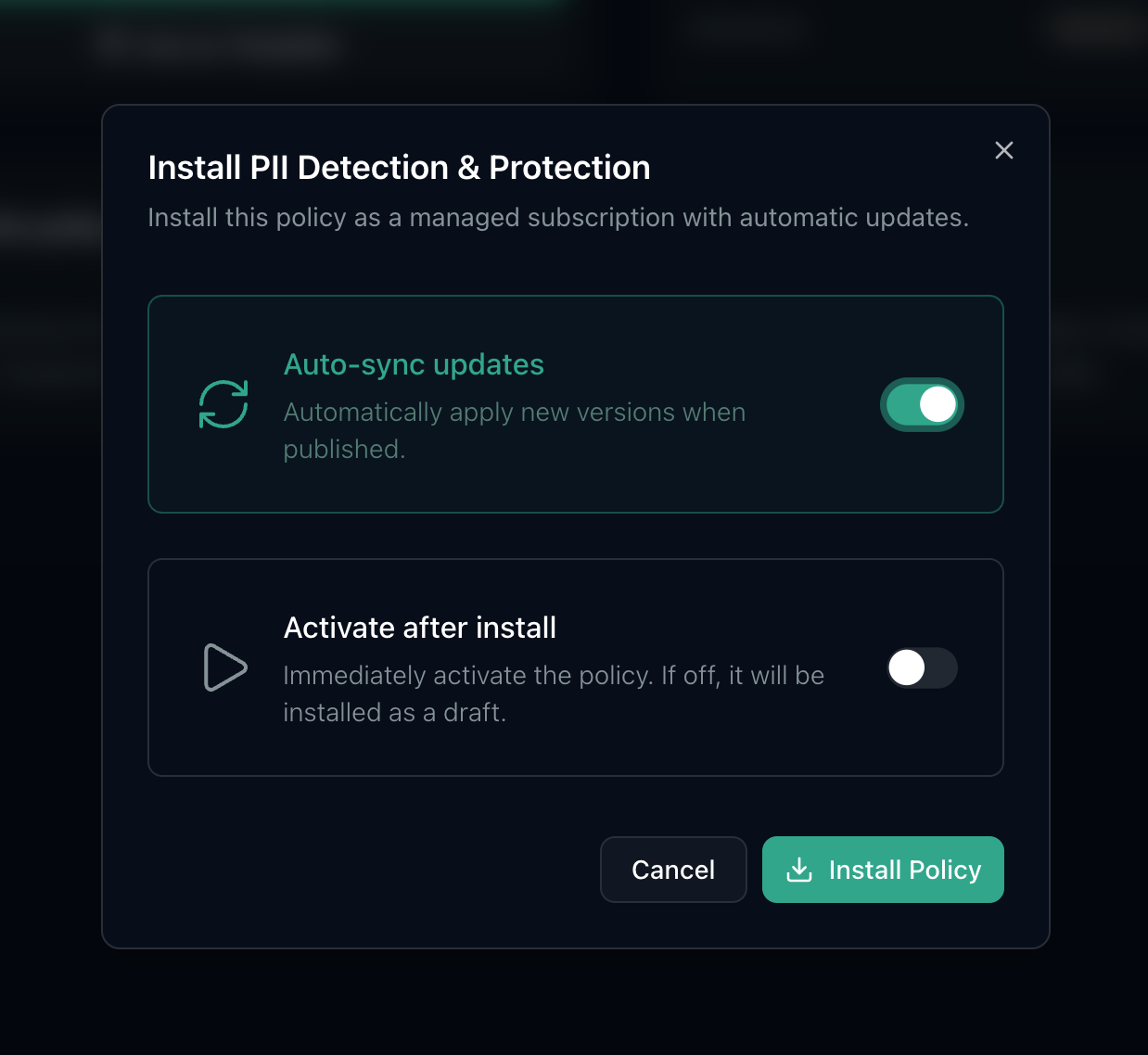Click the Activate after install card
This screenshot has width=1148, height=1055.
(575, 667)
